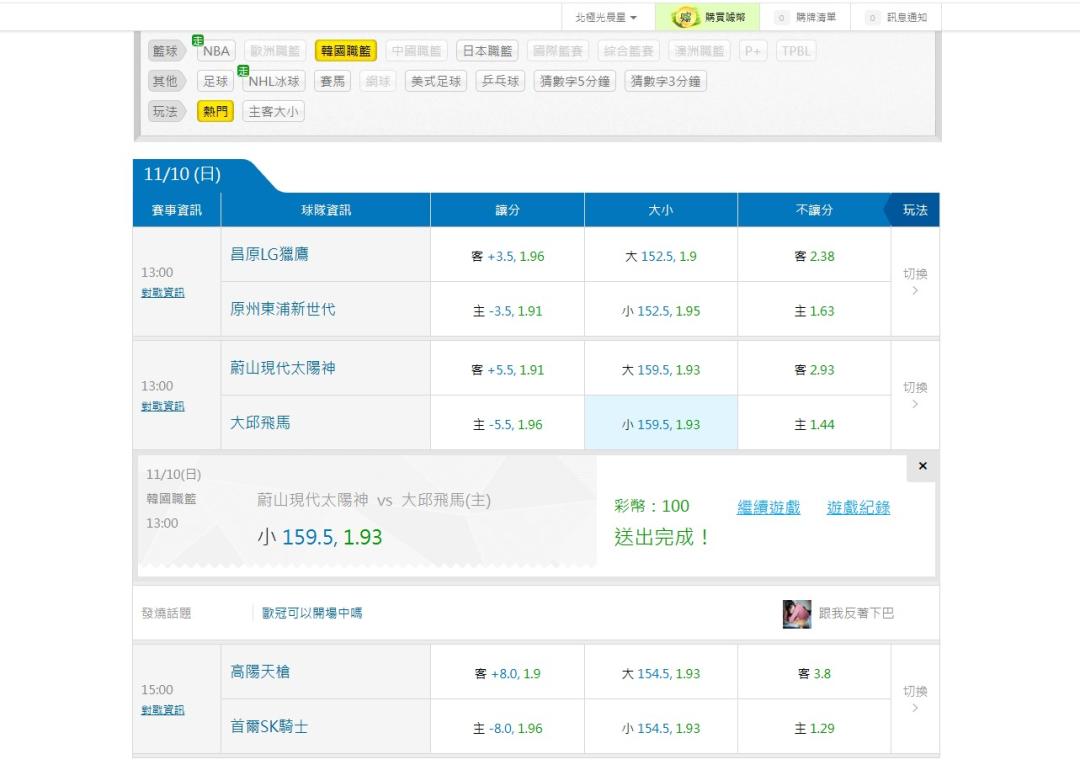This screenshot has width=1080, height=770.
Task: Pick spread 客 +3.5, 1.96
Action: click(508, 256)
